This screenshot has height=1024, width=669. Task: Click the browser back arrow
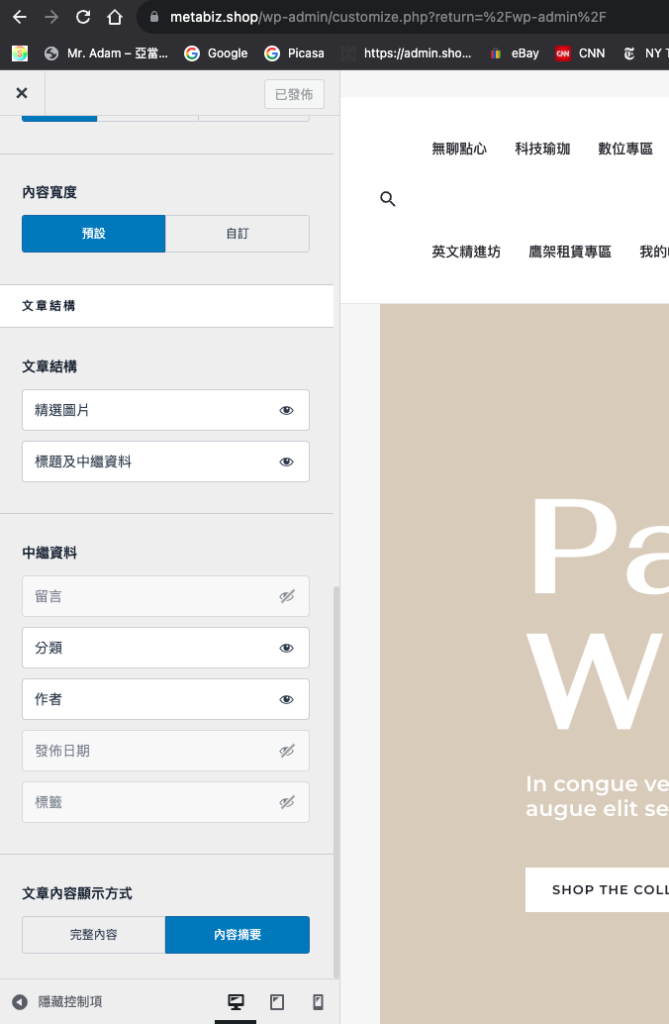pos(20,17)
